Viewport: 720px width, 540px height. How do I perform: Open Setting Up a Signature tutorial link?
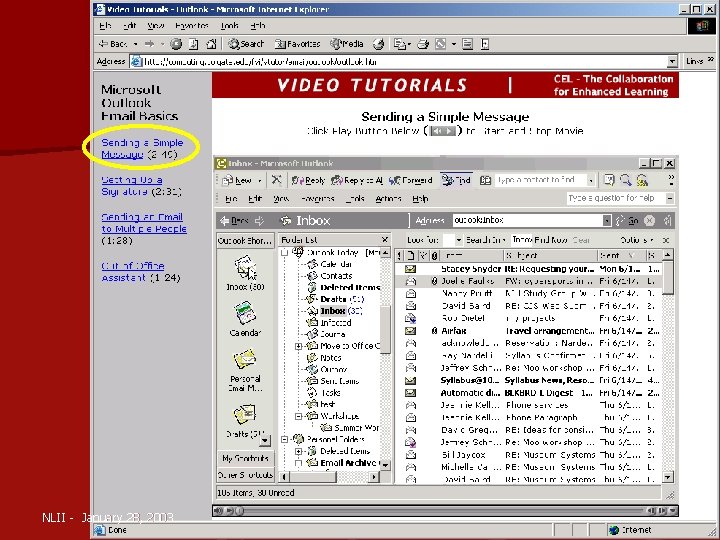132,186
